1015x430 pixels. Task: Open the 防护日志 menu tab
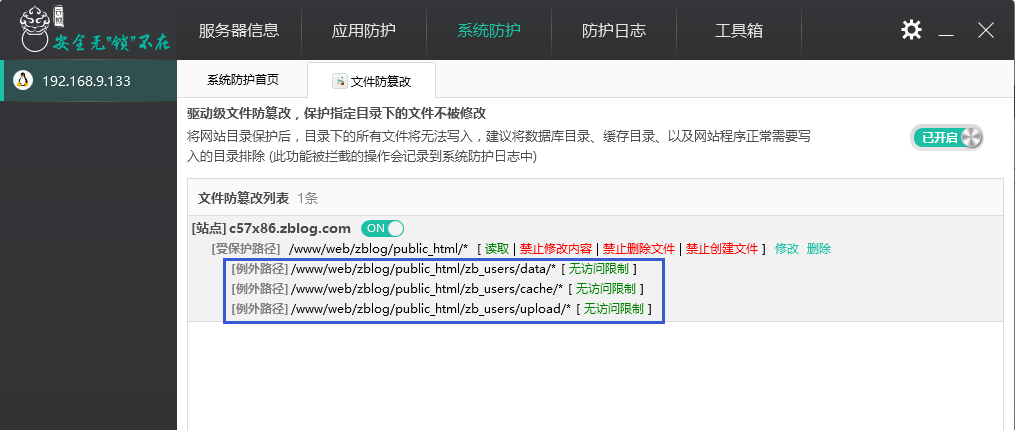614,30
